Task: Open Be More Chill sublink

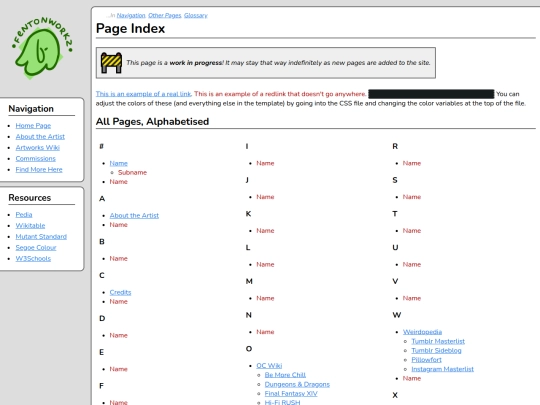Action: (x=285, y=375)
